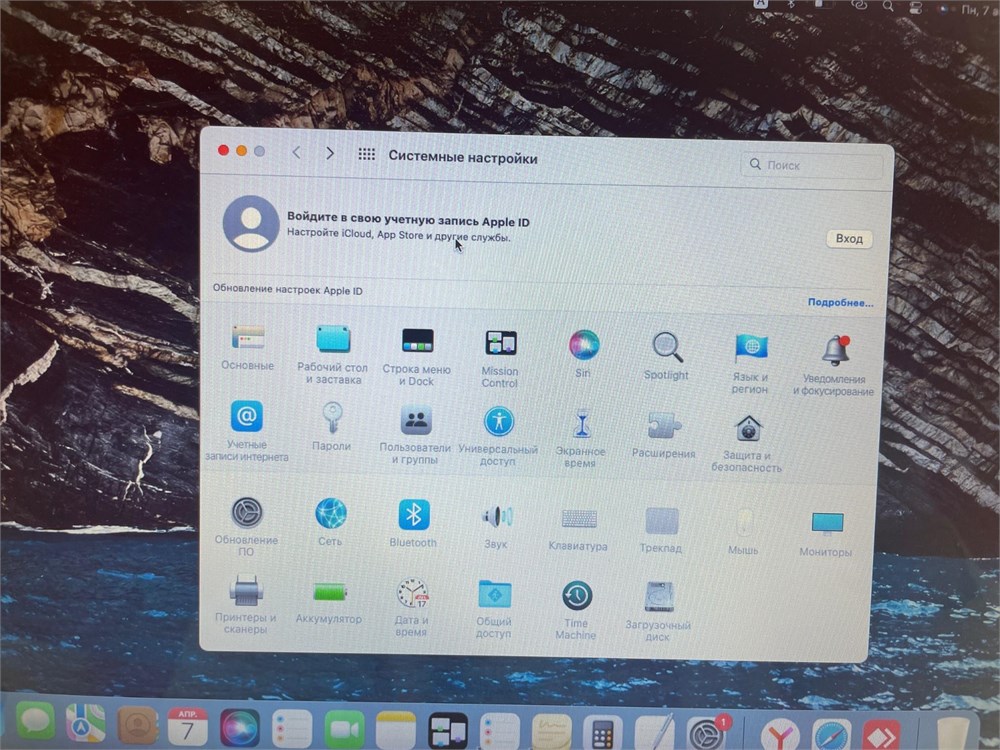Open Calendar from the Dock
1000x750 pixels.
tap(188, 726)
